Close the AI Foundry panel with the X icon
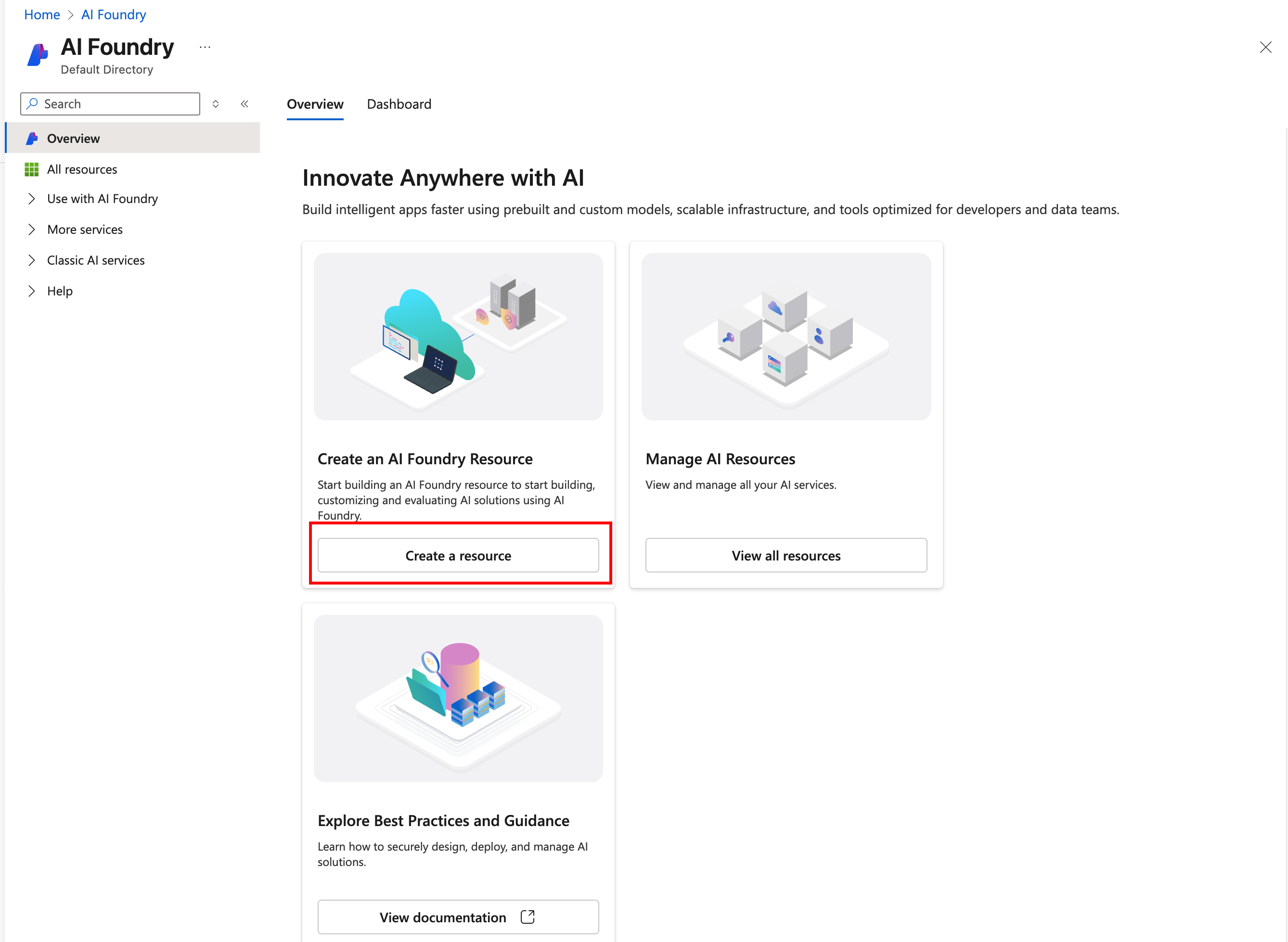 (1266, 47)
